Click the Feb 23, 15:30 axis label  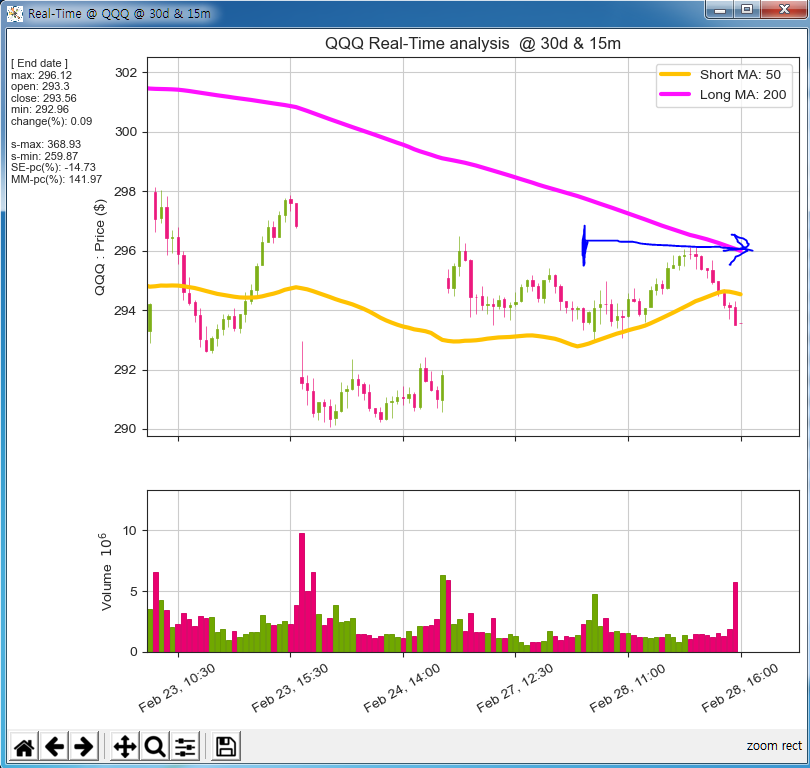290,688
